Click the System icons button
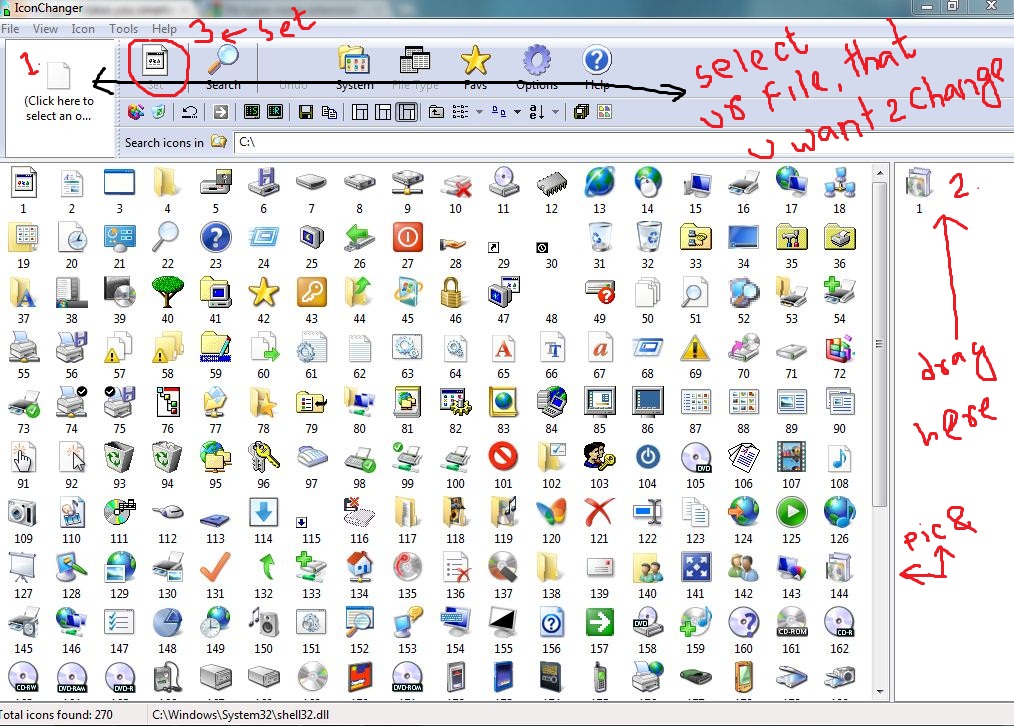This screenshot has height=726, width=1014. (x=354, y=62)
